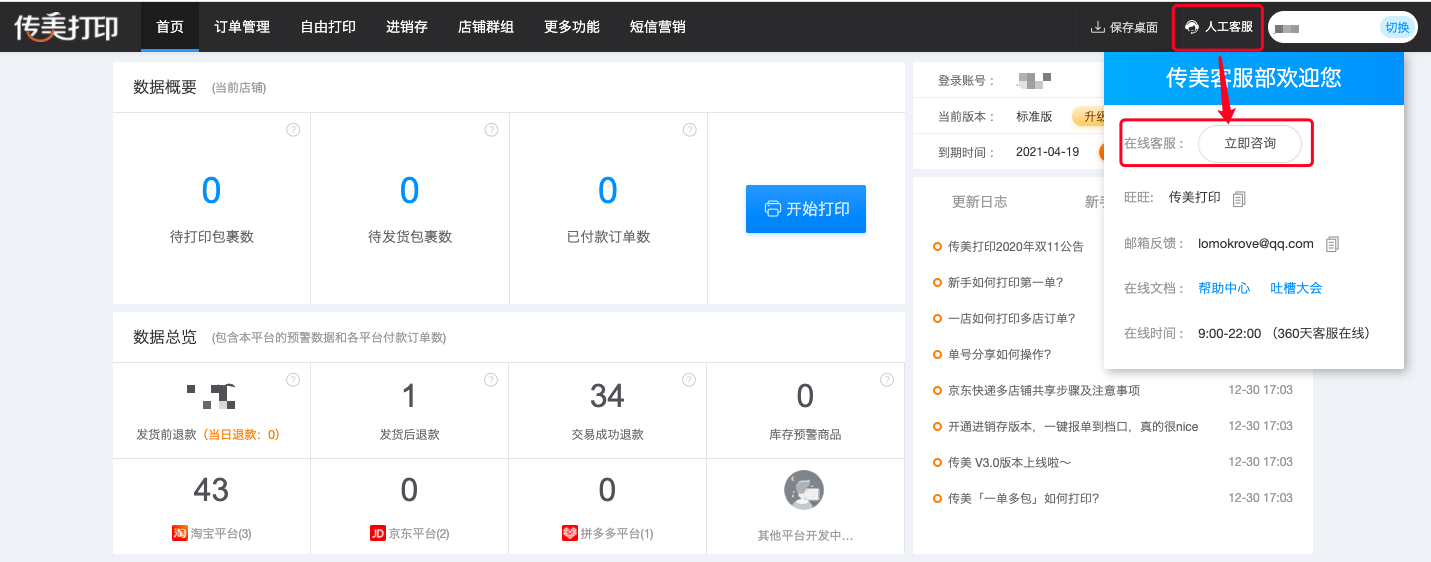The height and width of the screenshot is (562, 1431).
Task: Open the 首页 tab
Action: tap(170, 27)
